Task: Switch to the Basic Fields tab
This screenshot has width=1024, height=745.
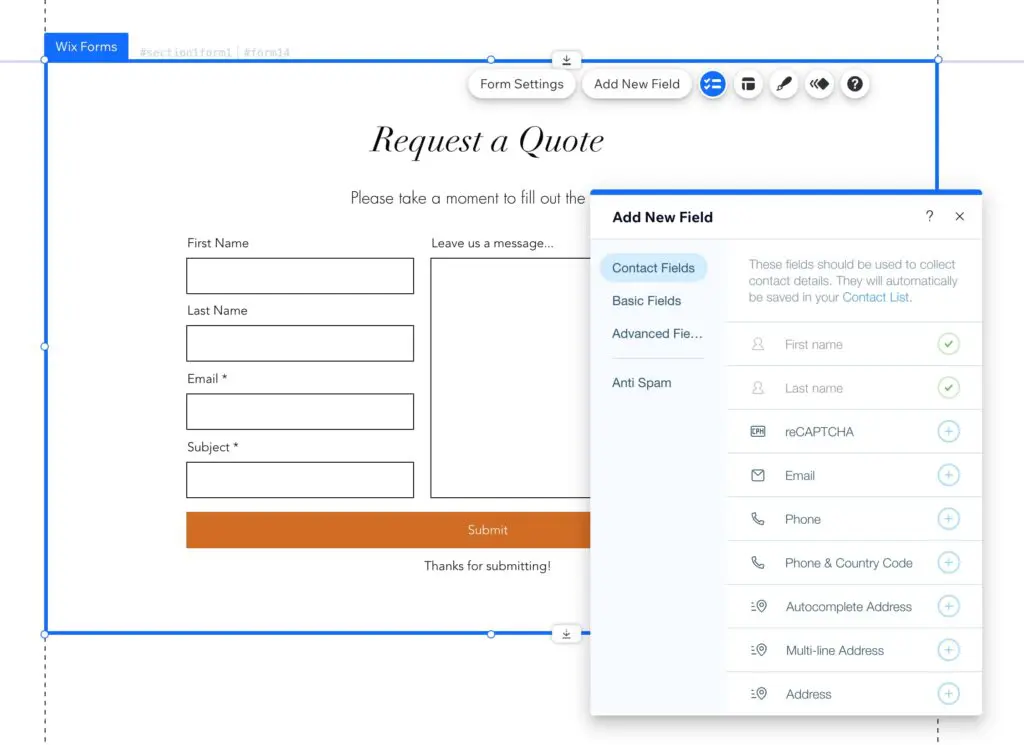Action: [x=646, y=300]
